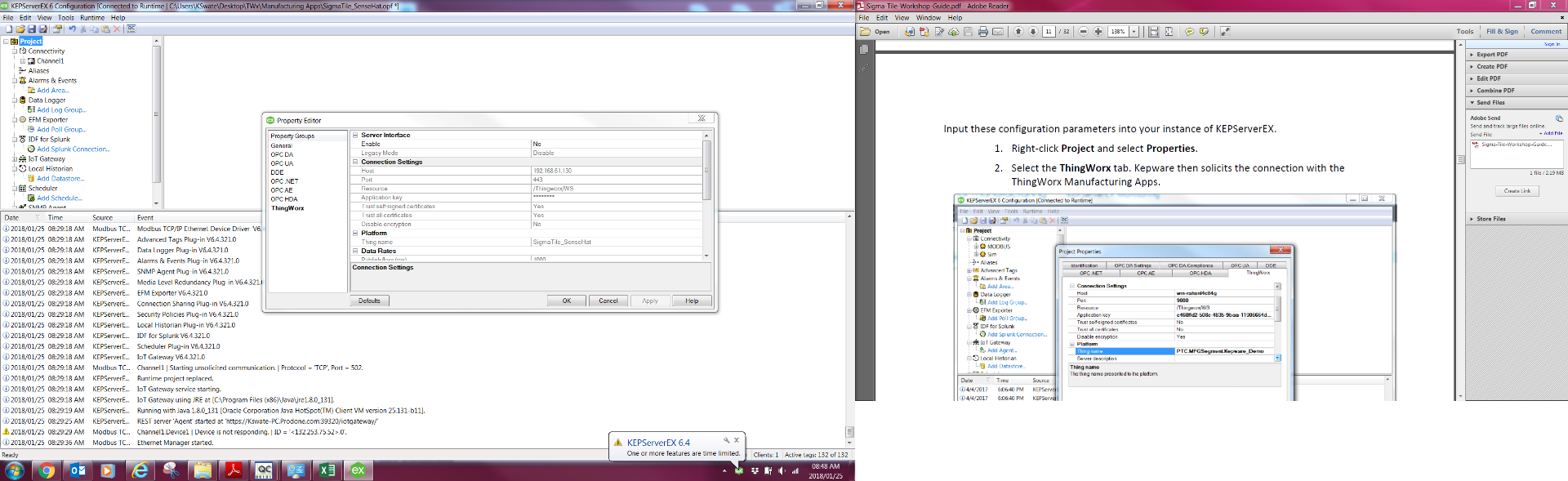This screenshot has width=1568, height=481.
Task: Open the Tools menu in KEPServerEX
Action: click(66, 18)
